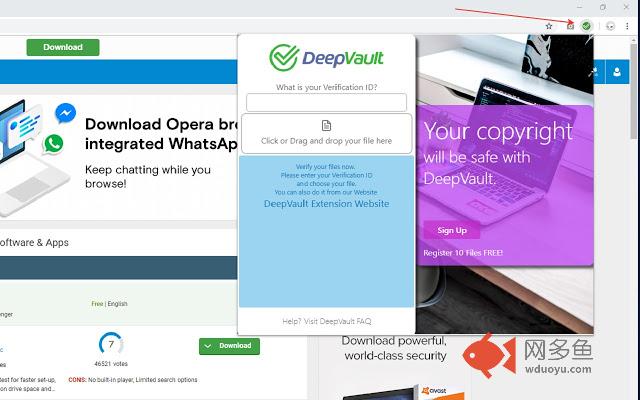Click the user account icon on the site header
Viewport: 640px width, 400px height.
(617, 72)
